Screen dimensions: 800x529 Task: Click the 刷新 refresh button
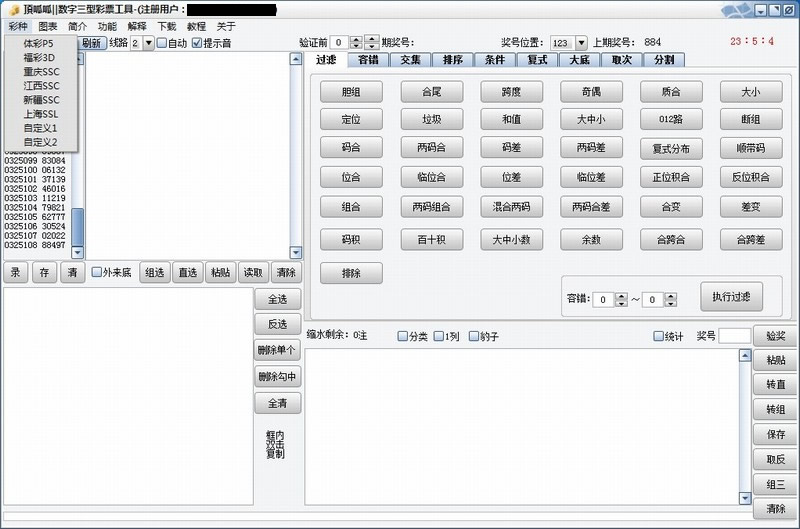tap(91, 43)
